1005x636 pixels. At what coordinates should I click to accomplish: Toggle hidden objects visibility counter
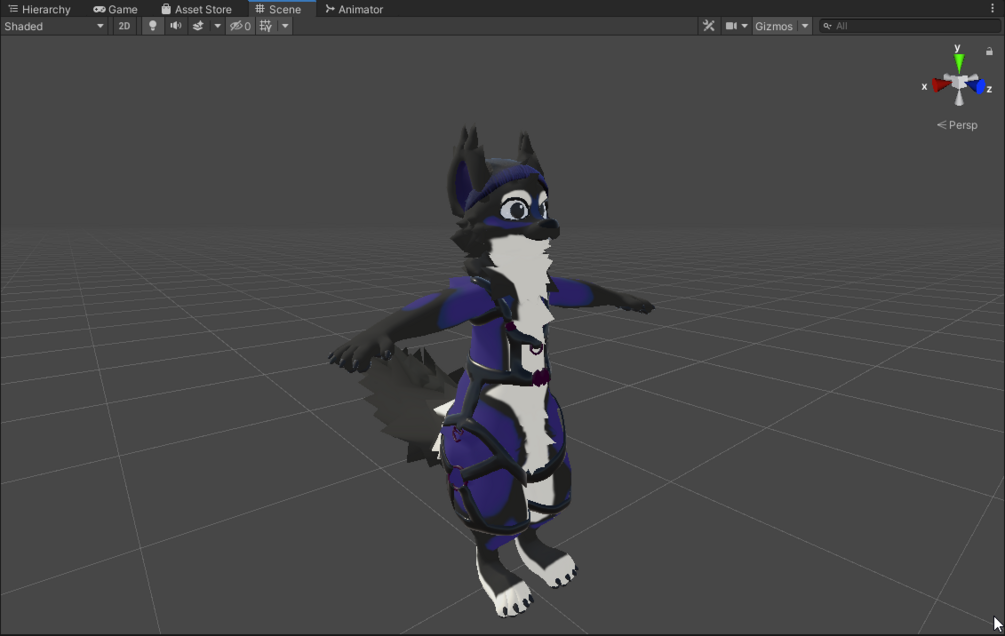click(x=240, y=26)
